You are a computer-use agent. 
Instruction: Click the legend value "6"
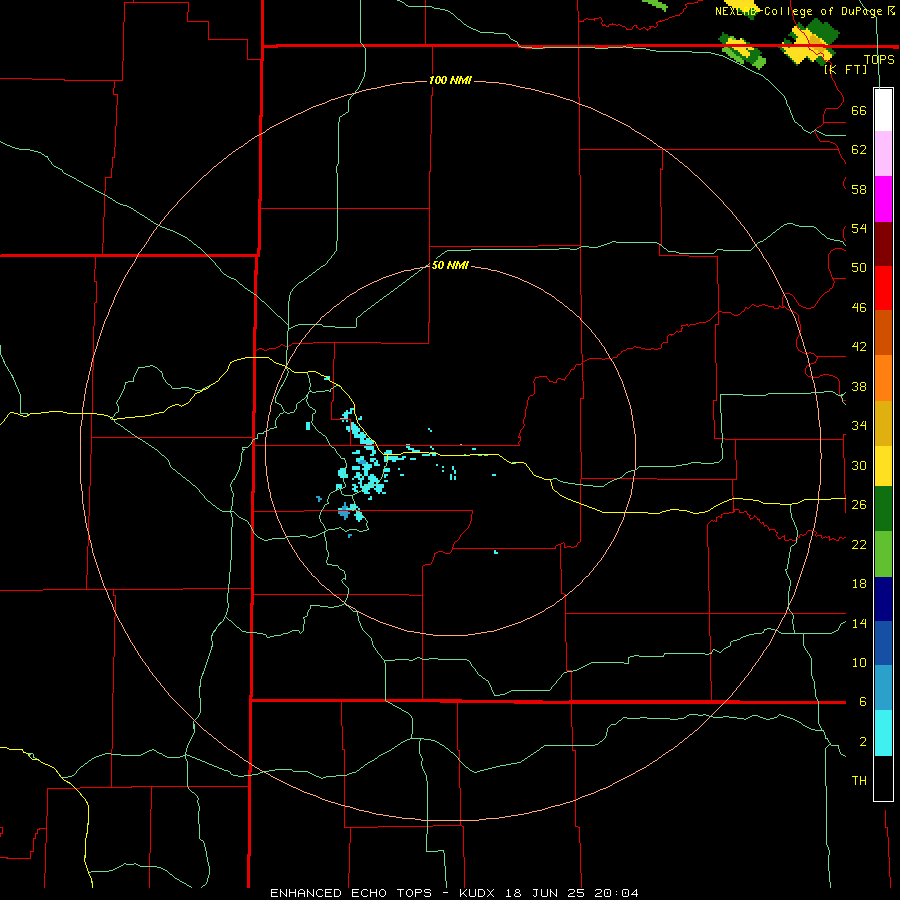[x=862, y=702]
